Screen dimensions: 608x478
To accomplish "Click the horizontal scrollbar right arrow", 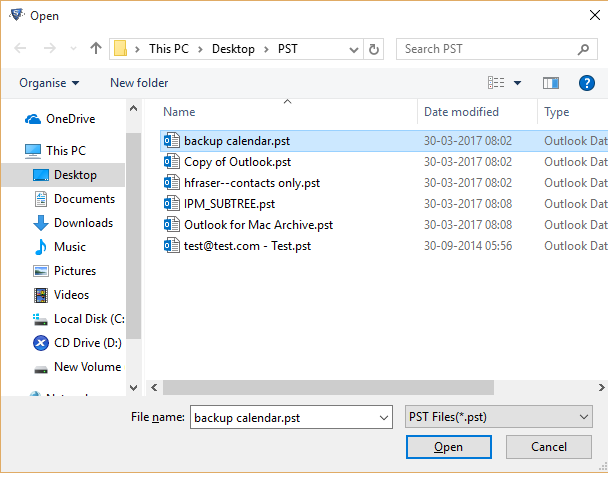I will 601,387.
